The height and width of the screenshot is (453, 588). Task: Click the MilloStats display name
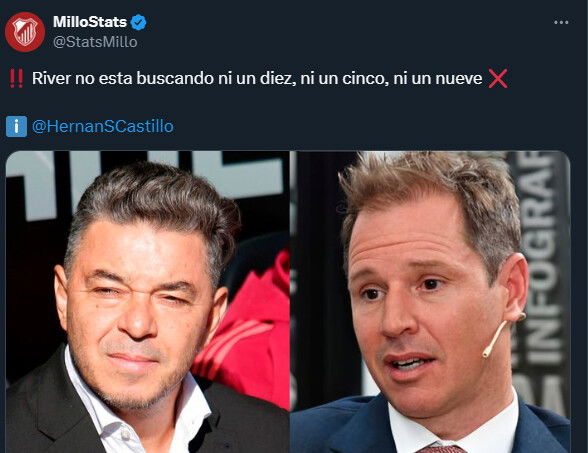(90, 22)
